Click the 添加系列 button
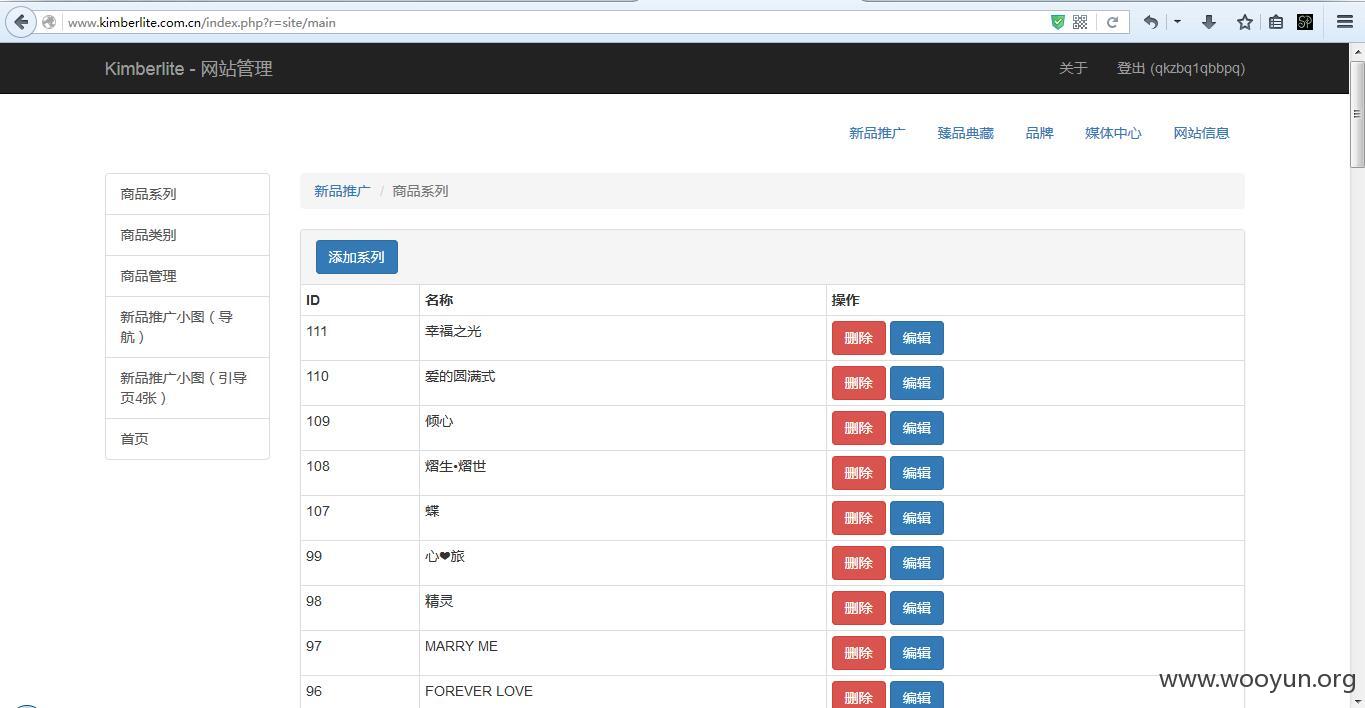This screenshot has width=1365, height=708. pos(357,257)
